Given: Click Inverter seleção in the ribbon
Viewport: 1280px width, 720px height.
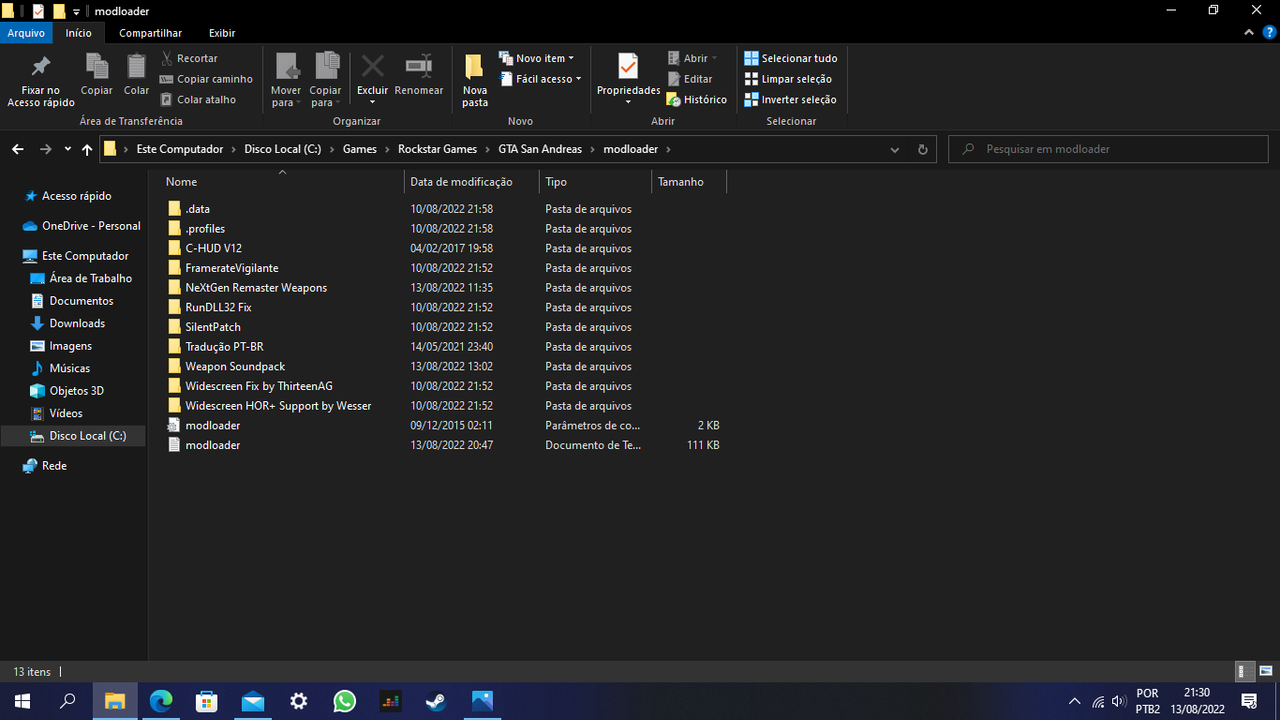Looking at the screenshot, I should [790, 99].
